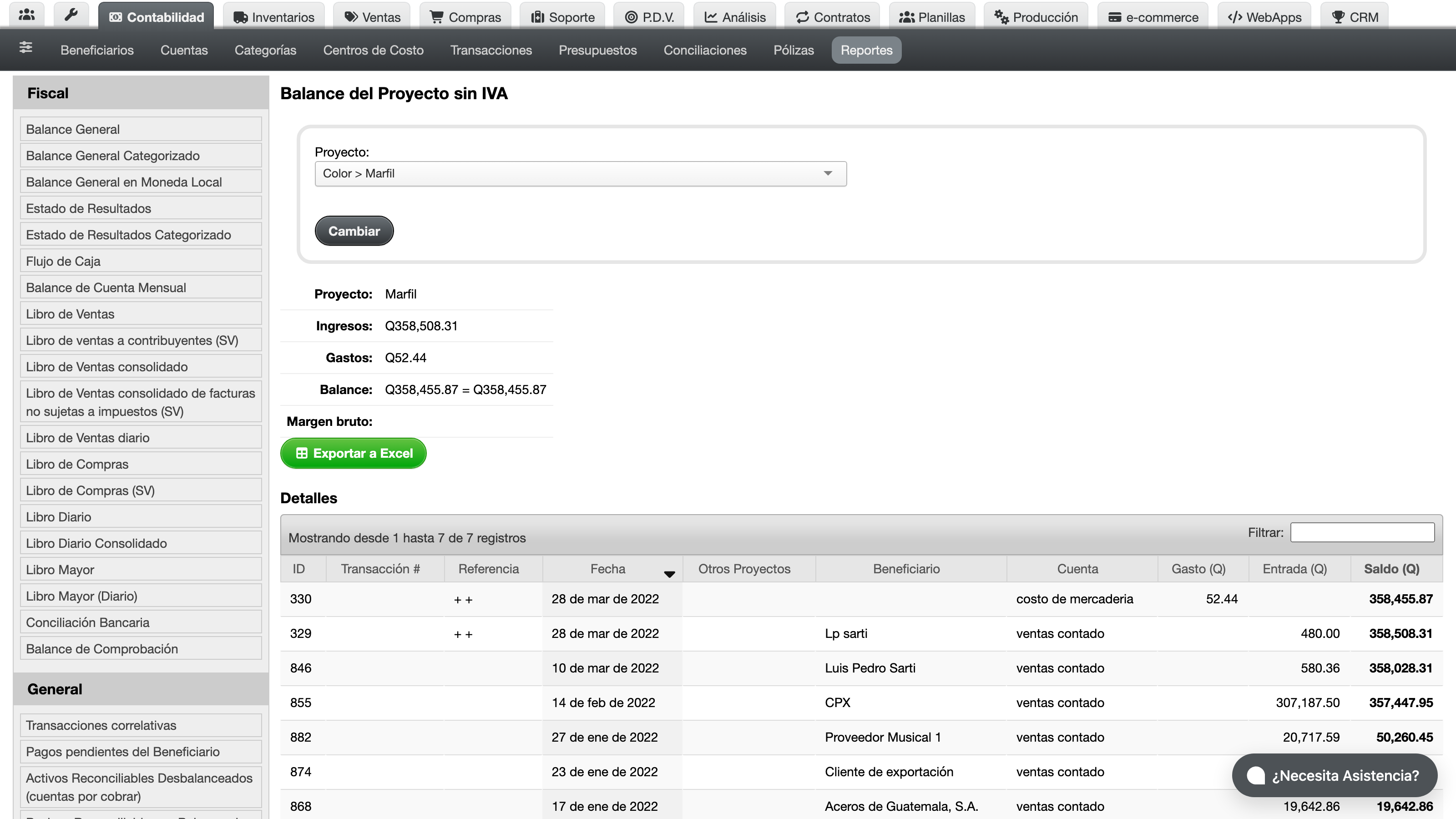Open the Ventas tags tab
The image size is (1456, 819).
[x=372, y=17]
